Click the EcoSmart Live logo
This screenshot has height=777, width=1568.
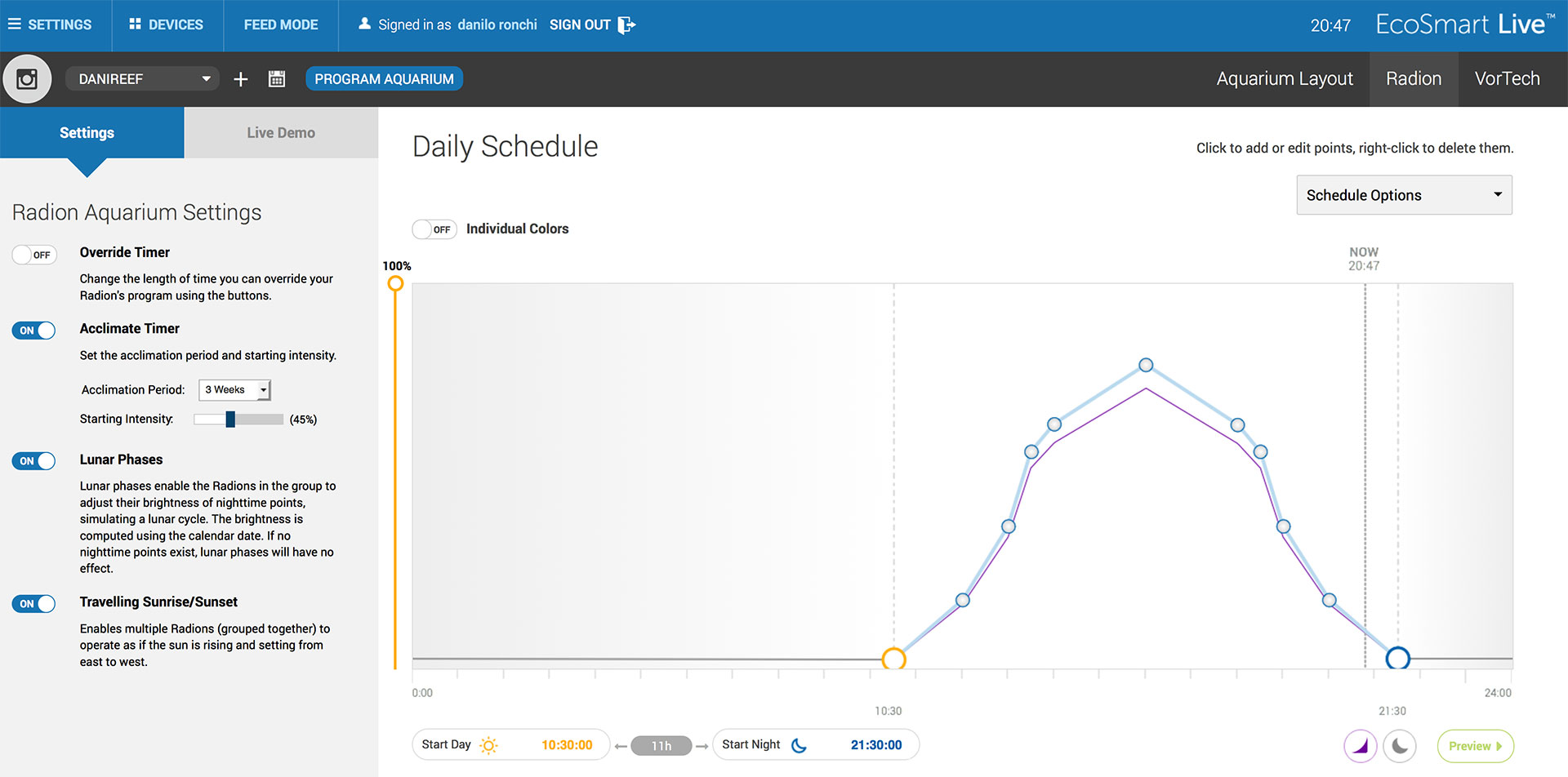pyautogui.click(x=1465, y=24)
